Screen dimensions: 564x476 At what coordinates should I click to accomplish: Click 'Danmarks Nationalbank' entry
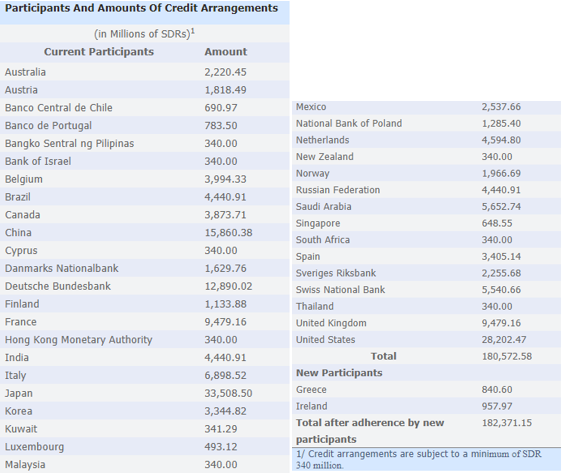pos(62,268)
